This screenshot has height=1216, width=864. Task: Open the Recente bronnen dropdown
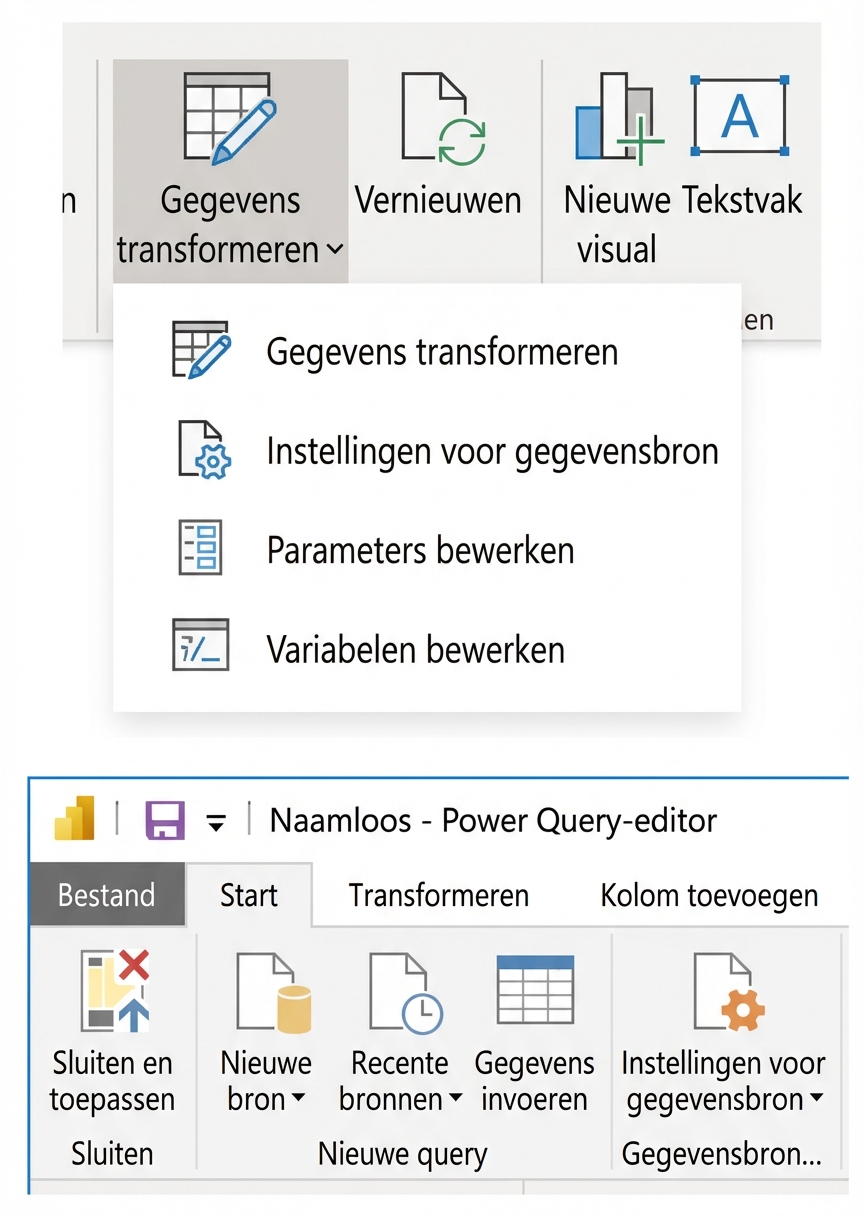tap(455, 1098)
